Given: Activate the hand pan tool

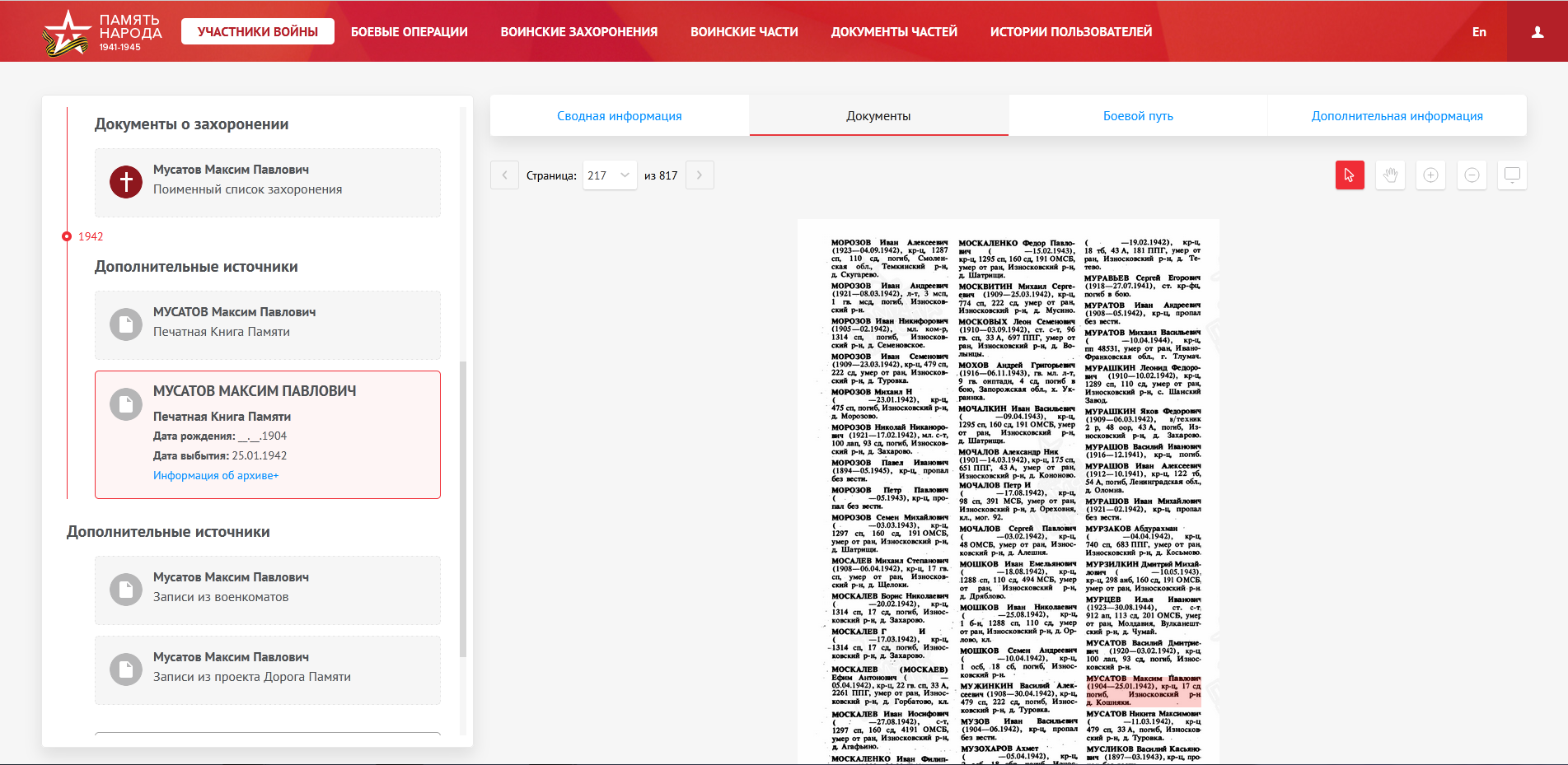Looking at the screenshot, I should [x=1390, y=175].
